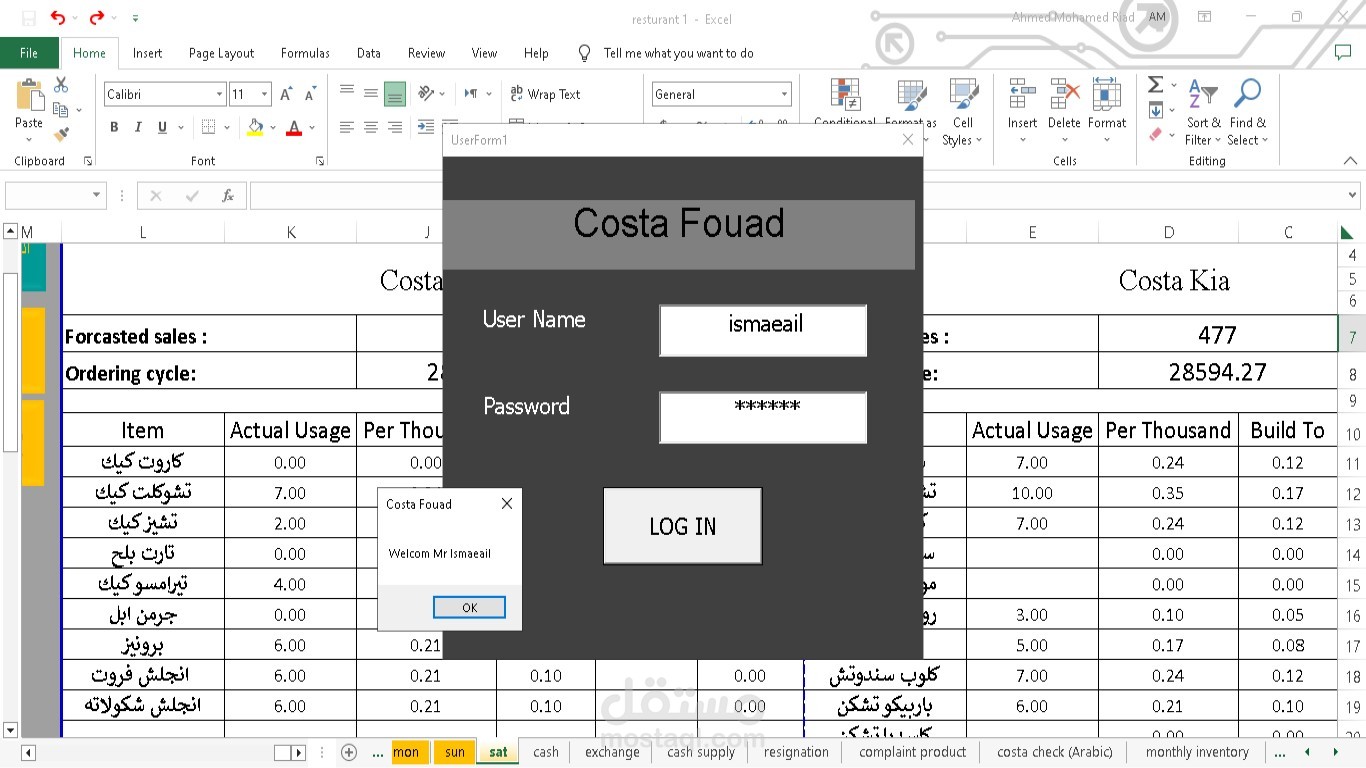Close the Costa Fouad message box

pos(507,504)
